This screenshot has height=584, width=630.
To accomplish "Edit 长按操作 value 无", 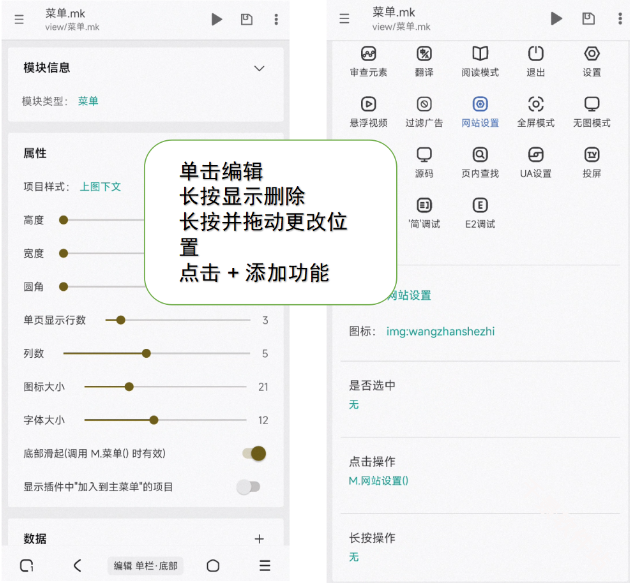I will click(354, 557).
